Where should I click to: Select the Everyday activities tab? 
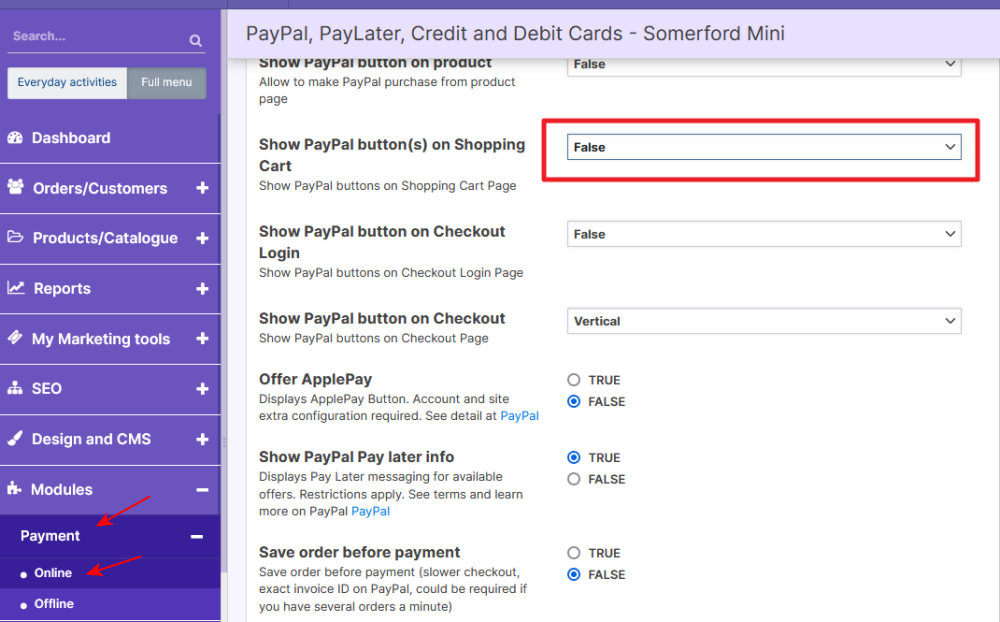coord(67,83)
